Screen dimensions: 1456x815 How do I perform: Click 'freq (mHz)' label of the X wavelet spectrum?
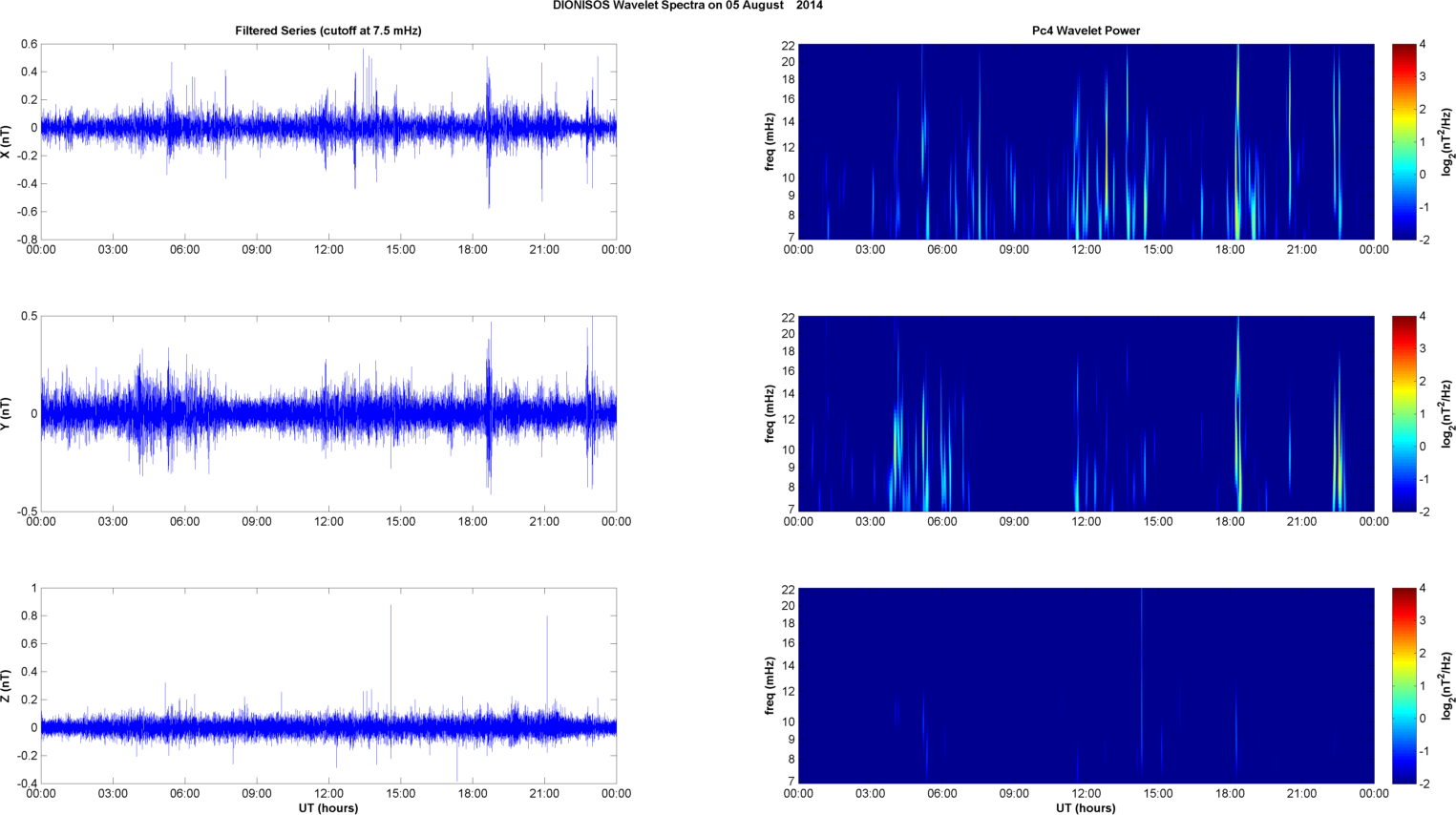point(770,141)
